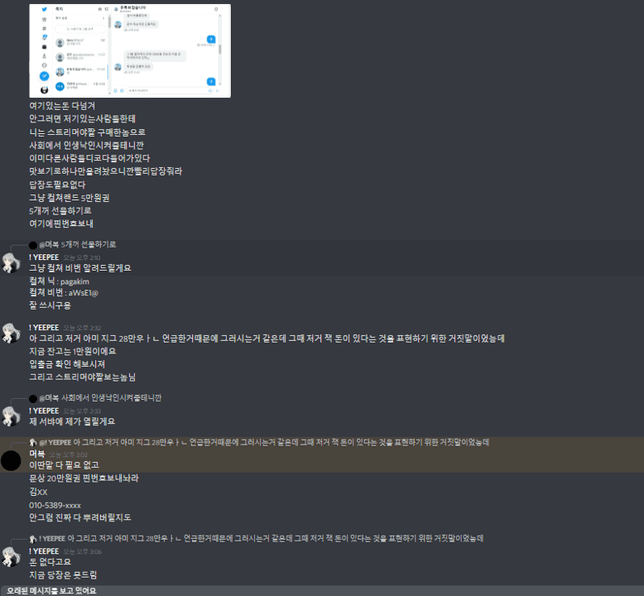The width and height of the screenshot is (644, 596).
Task: Click tiny YEEPEE reply avatar above last message
Action: click(33, 538)
